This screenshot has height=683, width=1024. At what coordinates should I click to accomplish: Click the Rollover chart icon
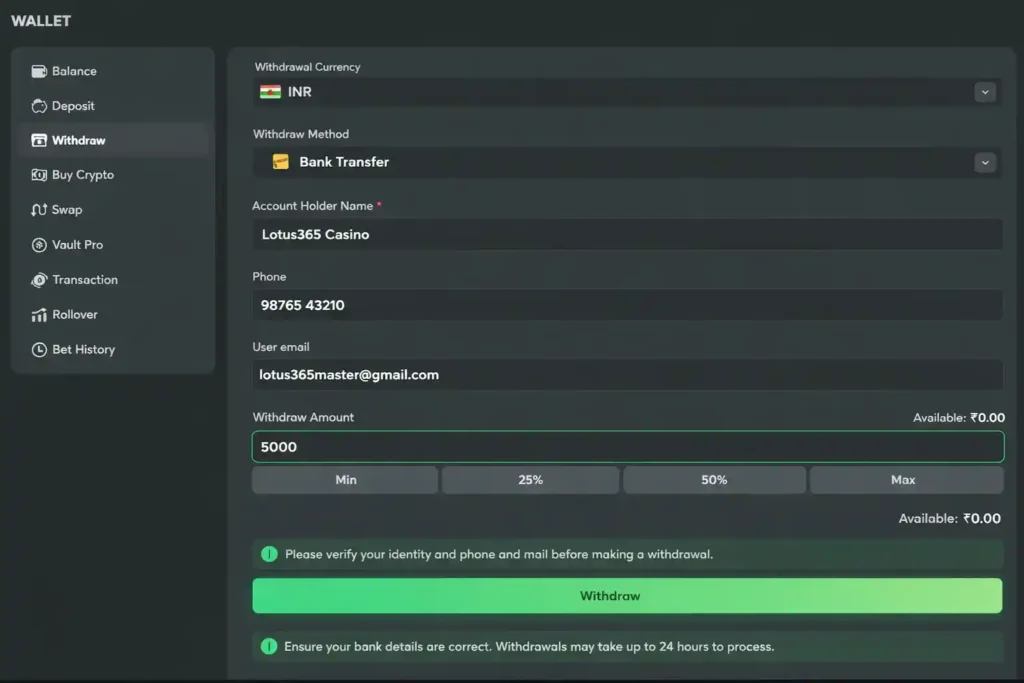pos(40,315)
